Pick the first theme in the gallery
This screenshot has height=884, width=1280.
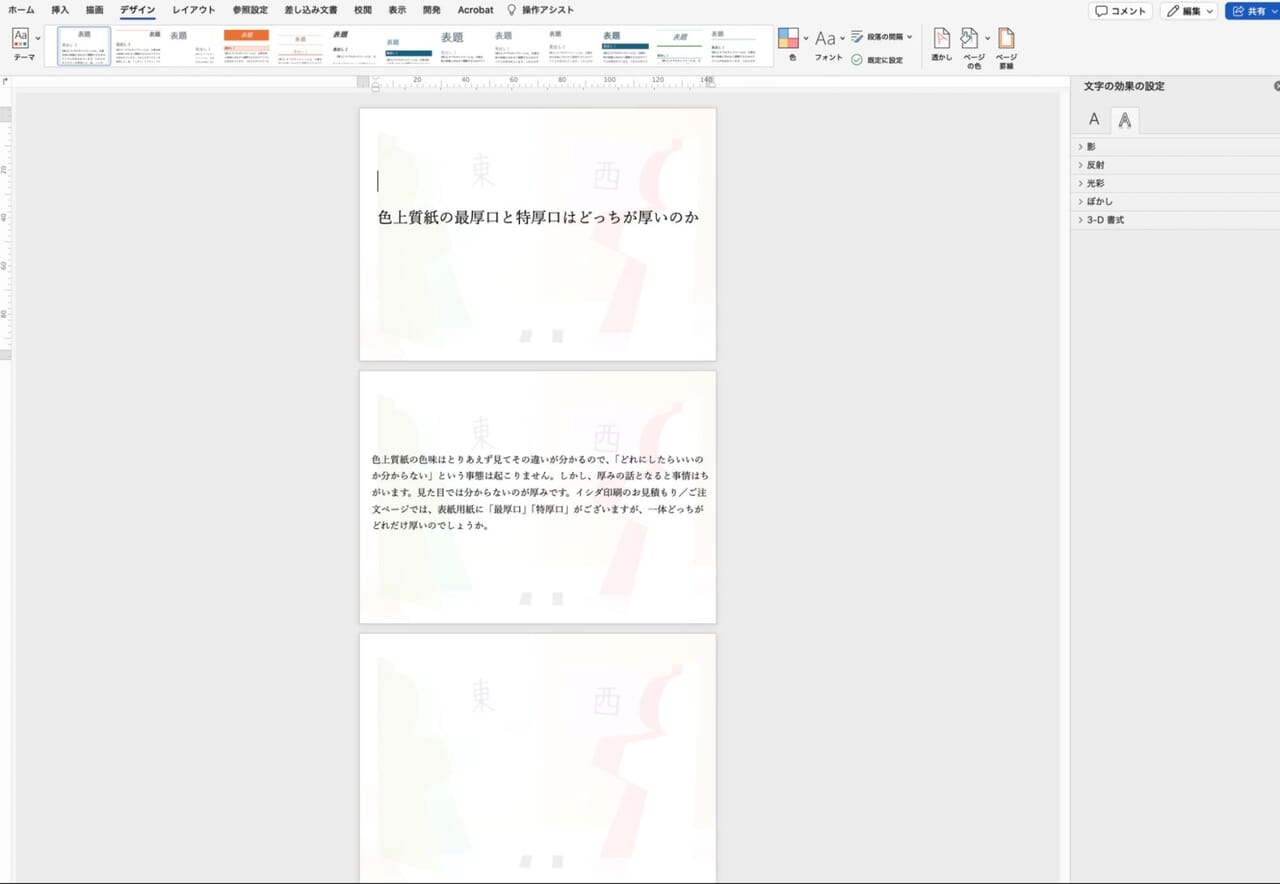(x=81, y=46)
